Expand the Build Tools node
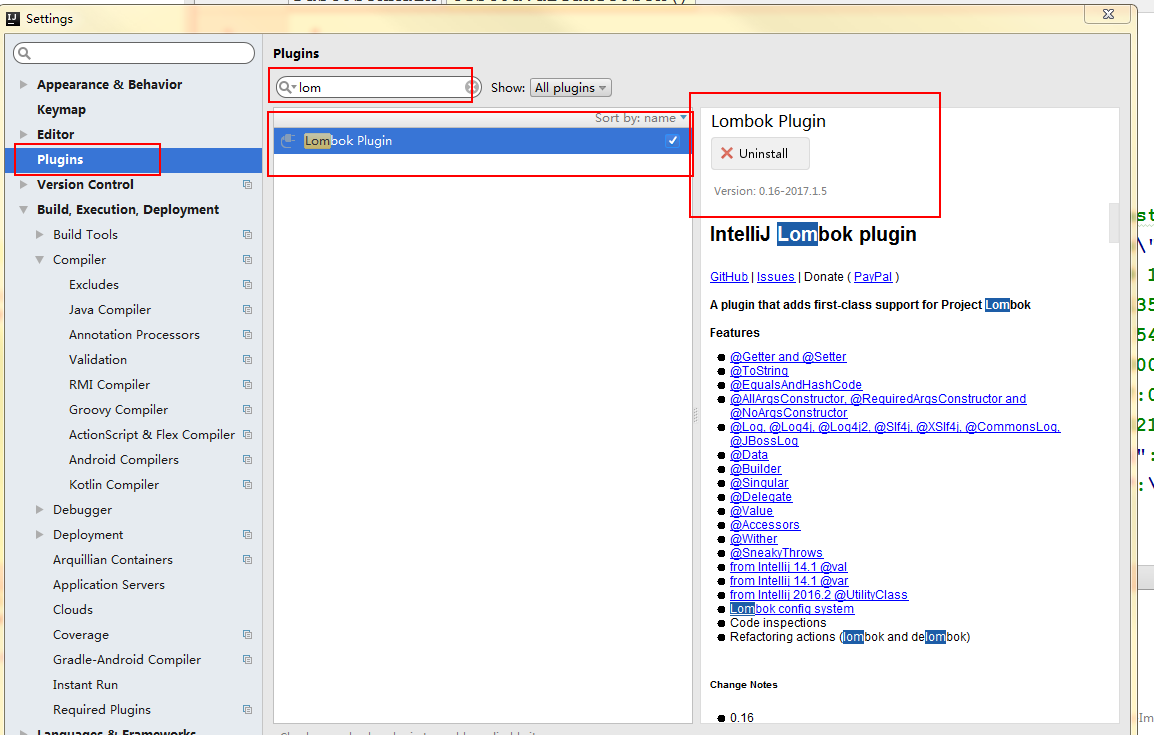Image resolution: width=1154 pixels, height=735 pixels. click(x=40, y=235)
